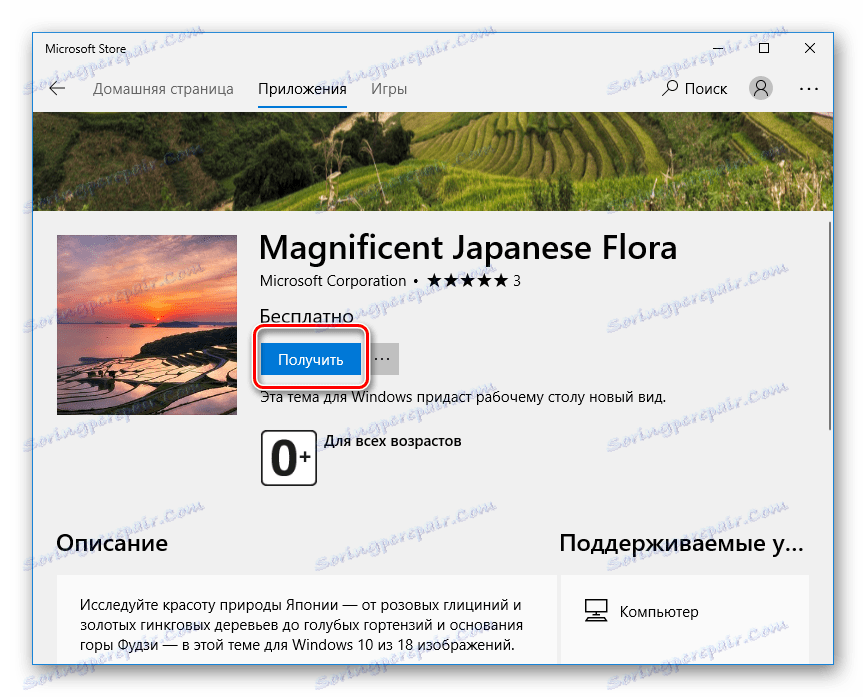Open the Microsoft Corporation publisher link
This screenshot has width=866, height=697.
pyautogui.click(x=332, y=281)
